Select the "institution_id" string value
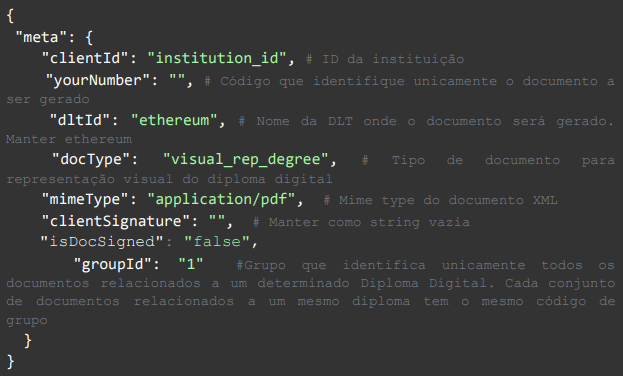Viewport: 623px width, 376px height. (x=217, y=58)
